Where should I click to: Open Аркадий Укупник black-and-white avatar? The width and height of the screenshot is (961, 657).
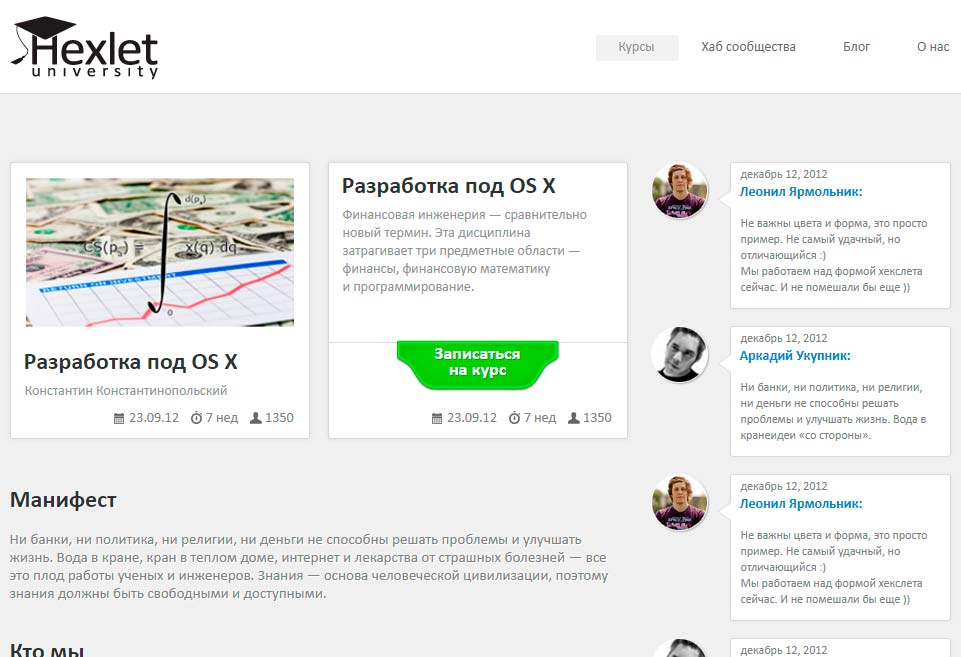point(679,355)
